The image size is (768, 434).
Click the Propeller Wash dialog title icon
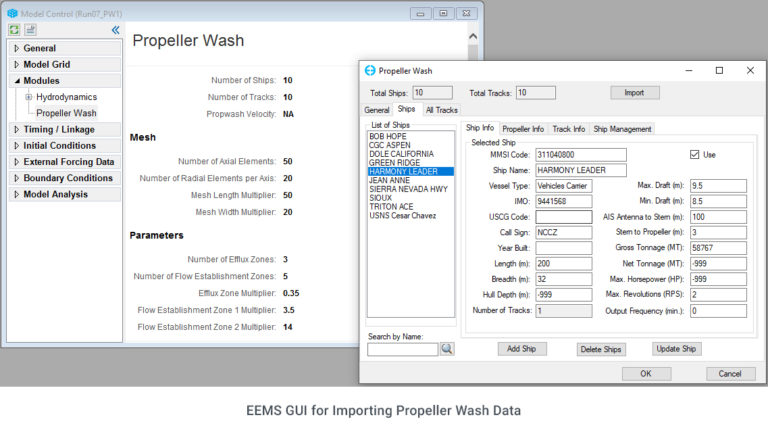(369, 71)
